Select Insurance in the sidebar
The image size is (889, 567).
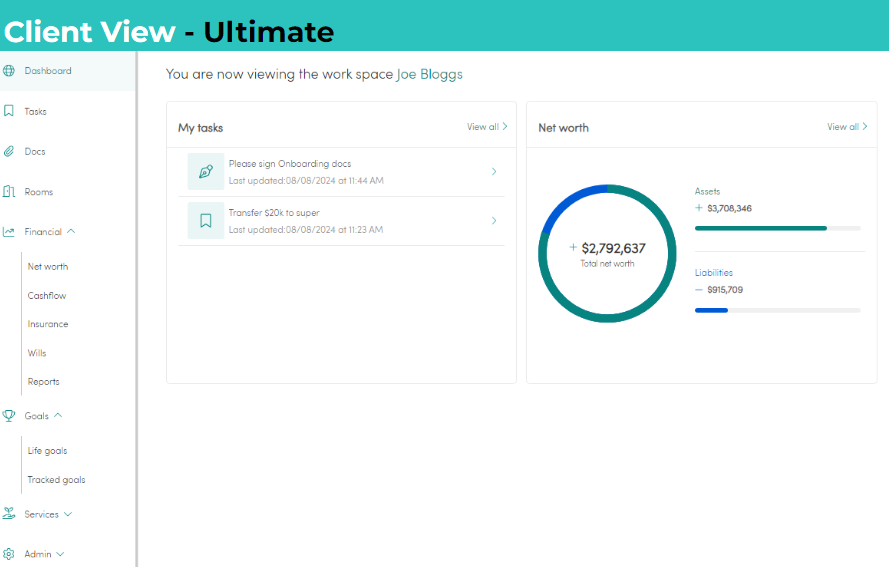48,324
